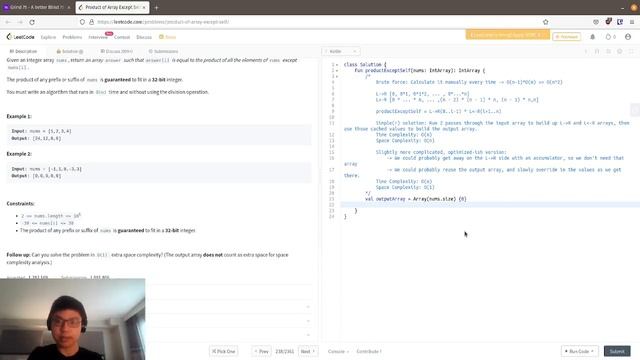The width and height of the screenshot is (640, 360).
Task: Click the Example 1 heading
Action: 19,116
